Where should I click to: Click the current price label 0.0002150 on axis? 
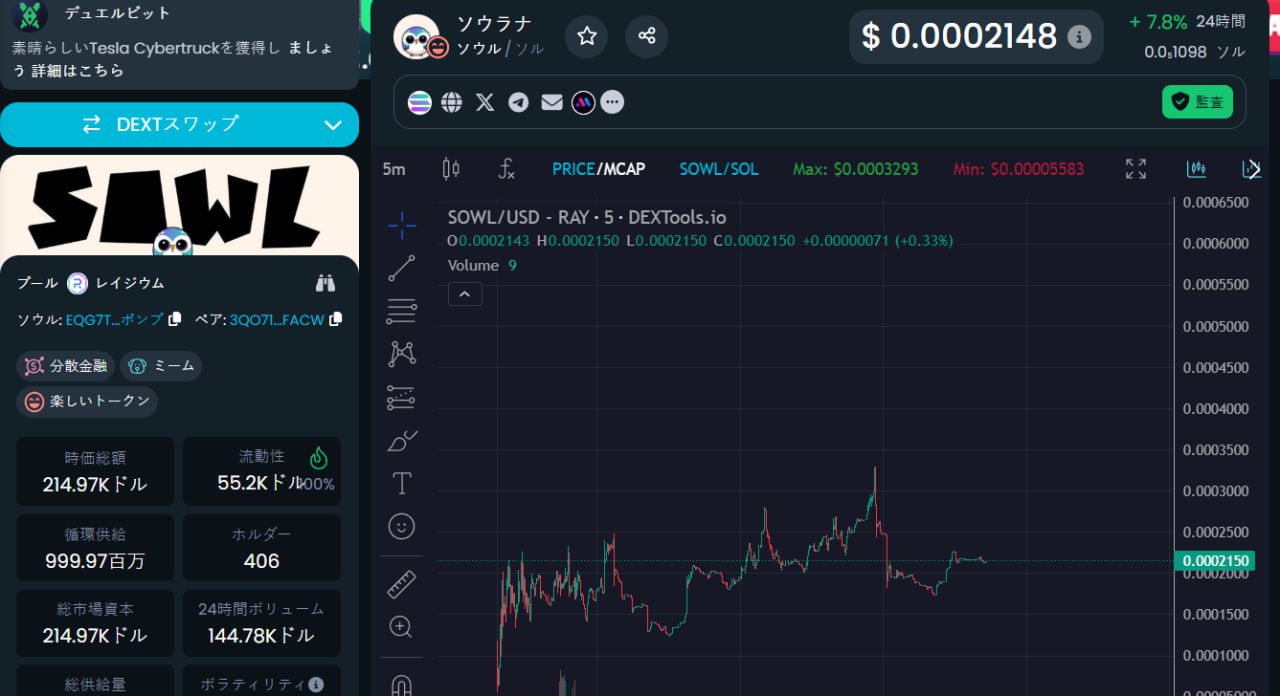[x=1216, y=561]
